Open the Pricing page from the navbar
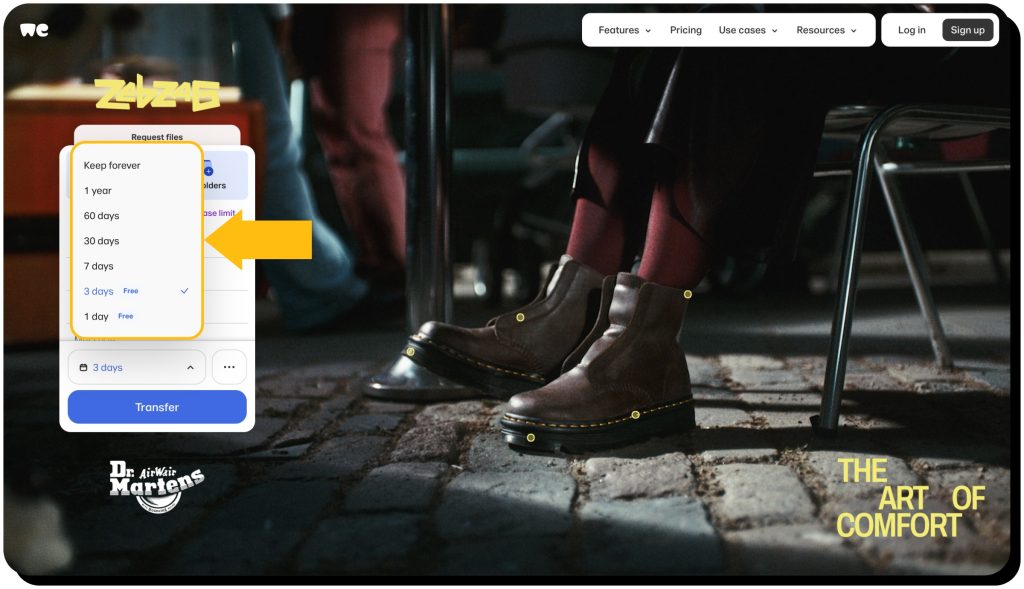1024x589 pixels. click(686, 30)
